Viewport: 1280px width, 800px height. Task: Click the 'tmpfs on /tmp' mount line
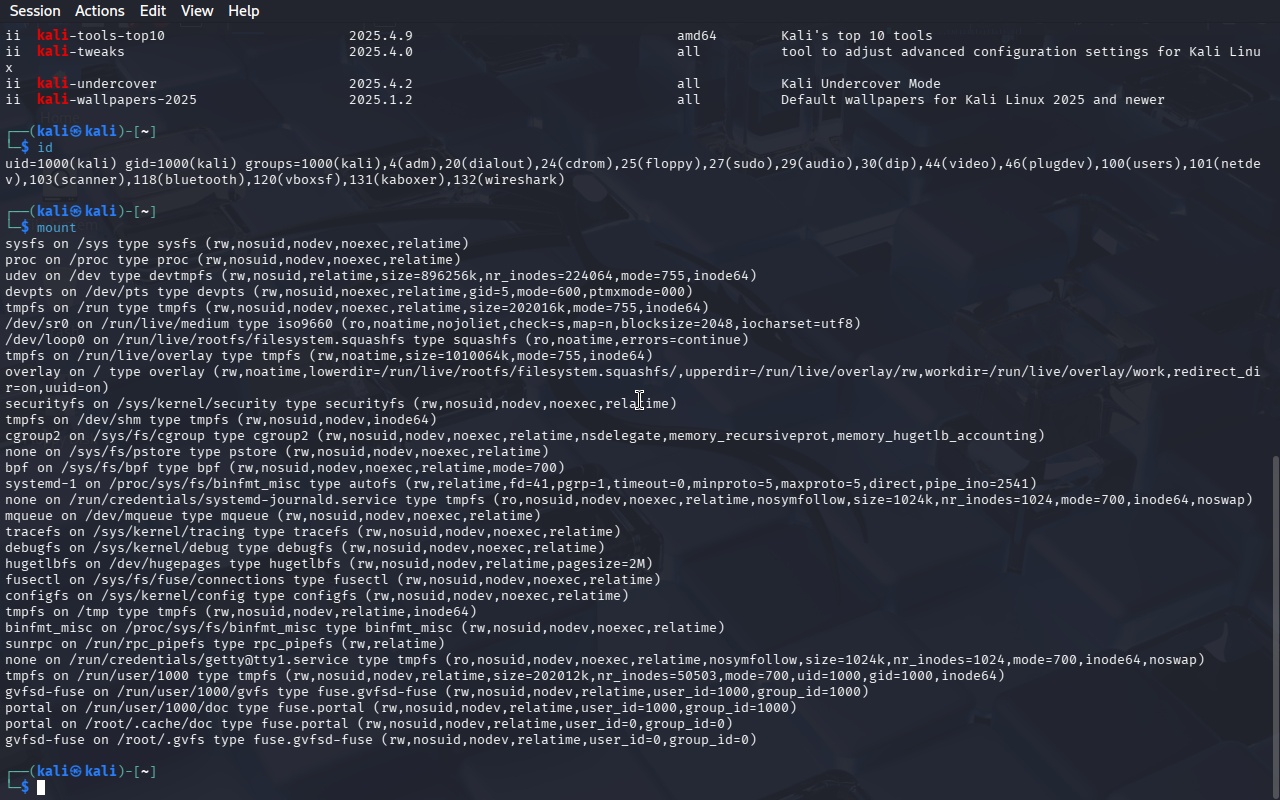click(240, 612)
